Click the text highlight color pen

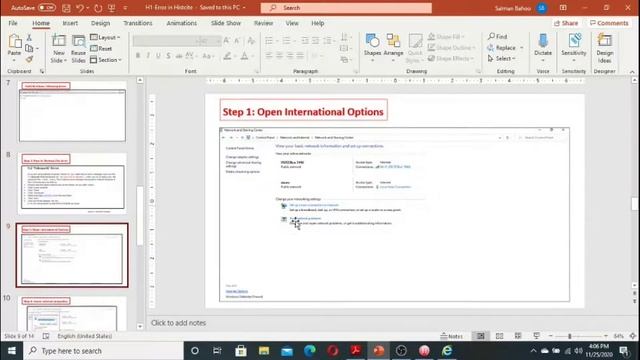click(227, 56)
